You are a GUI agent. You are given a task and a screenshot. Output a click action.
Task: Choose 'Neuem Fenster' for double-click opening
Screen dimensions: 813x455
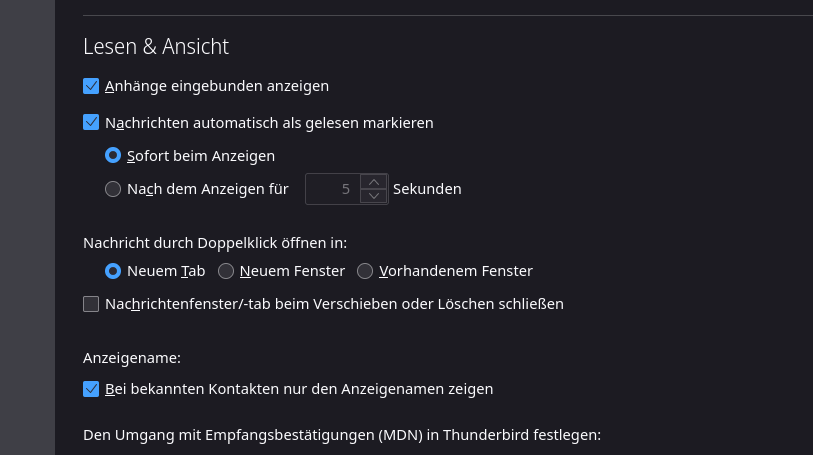coord(226,271)
